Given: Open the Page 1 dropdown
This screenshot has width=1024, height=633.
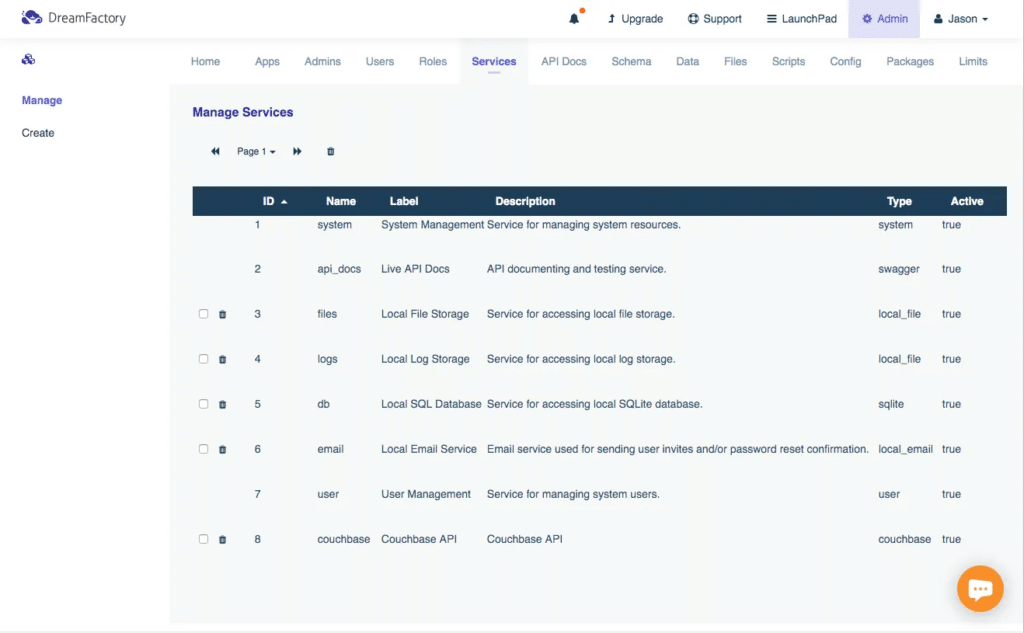Looking at the screenshot, I should (253, 151).
